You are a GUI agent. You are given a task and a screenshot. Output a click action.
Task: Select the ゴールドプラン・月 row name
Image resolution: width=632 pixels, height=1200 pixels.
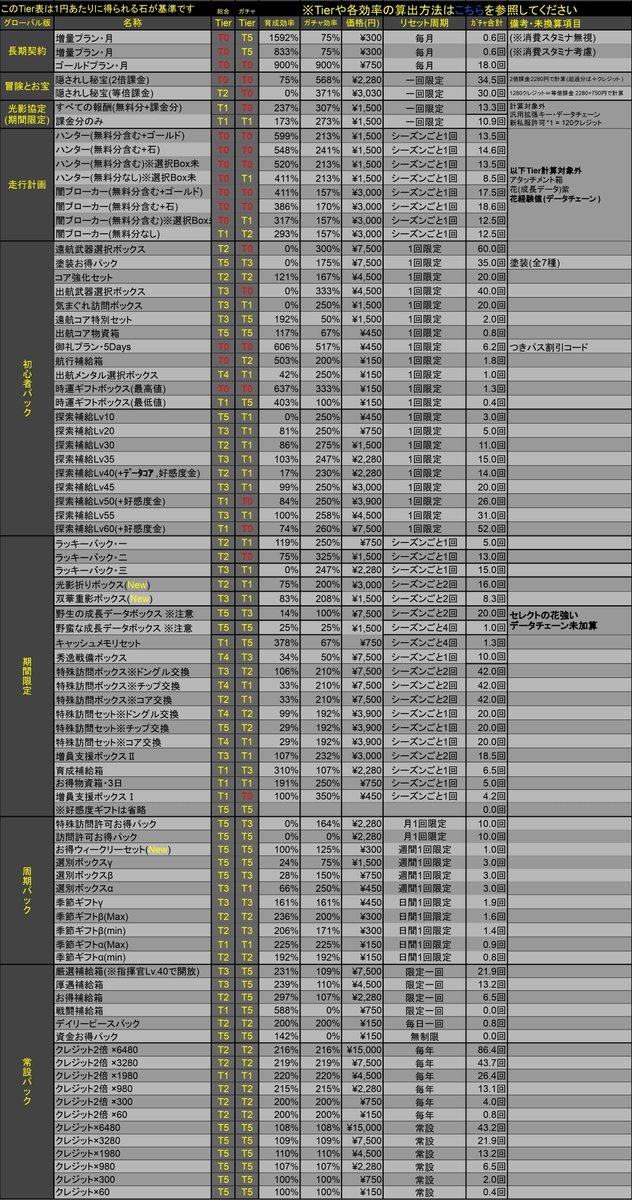pyautogui.click(x=132, y=64)
